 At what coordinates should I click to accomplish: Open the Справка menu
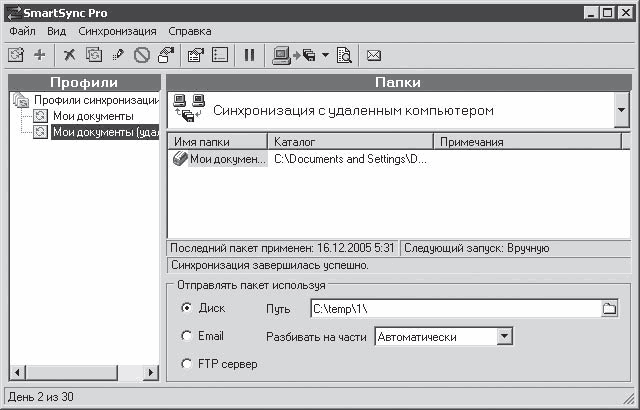point(190,31)
